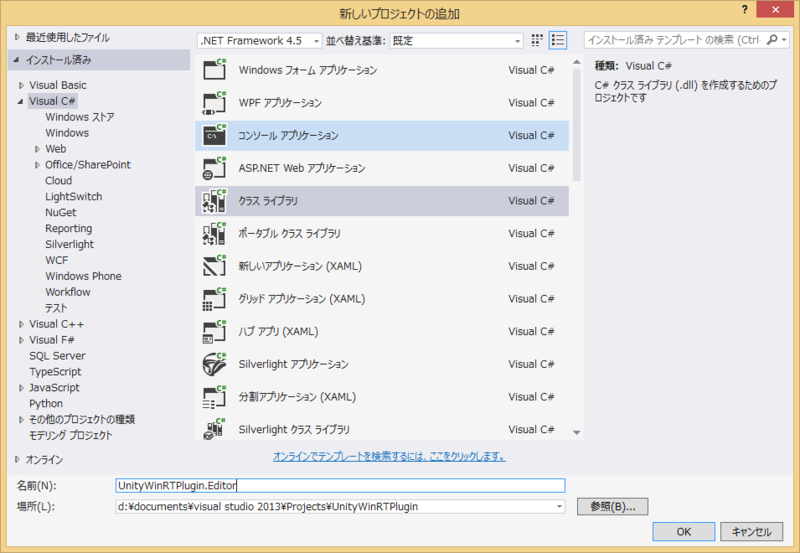This screenshot has height=553, width=800.
Task: Expand the Office/SharePoint node
Action: 37,165
